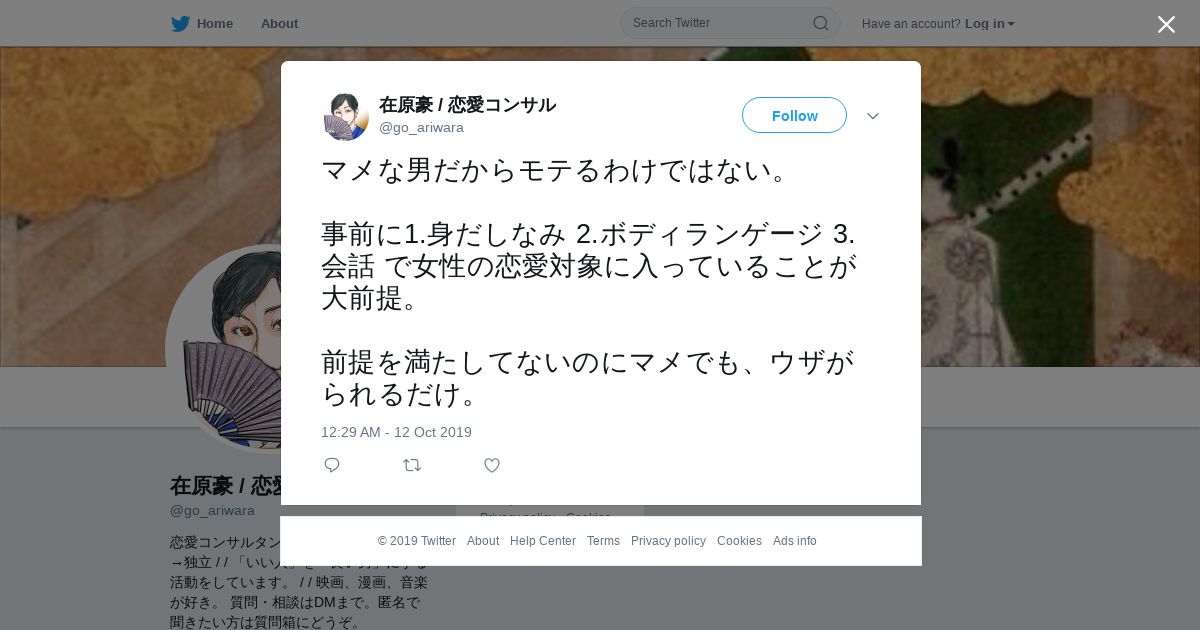The width and height of the screenshot is (1200, 630).
Task: Follow the @go_ariwara account
Action: click(x=794, y=116)
